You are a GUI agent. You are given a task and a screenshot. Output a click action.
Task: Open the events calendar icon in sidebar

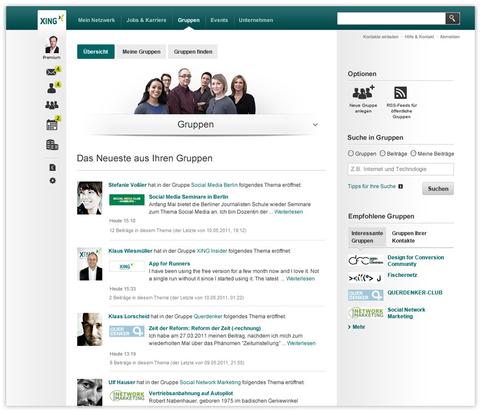point(52,125)
